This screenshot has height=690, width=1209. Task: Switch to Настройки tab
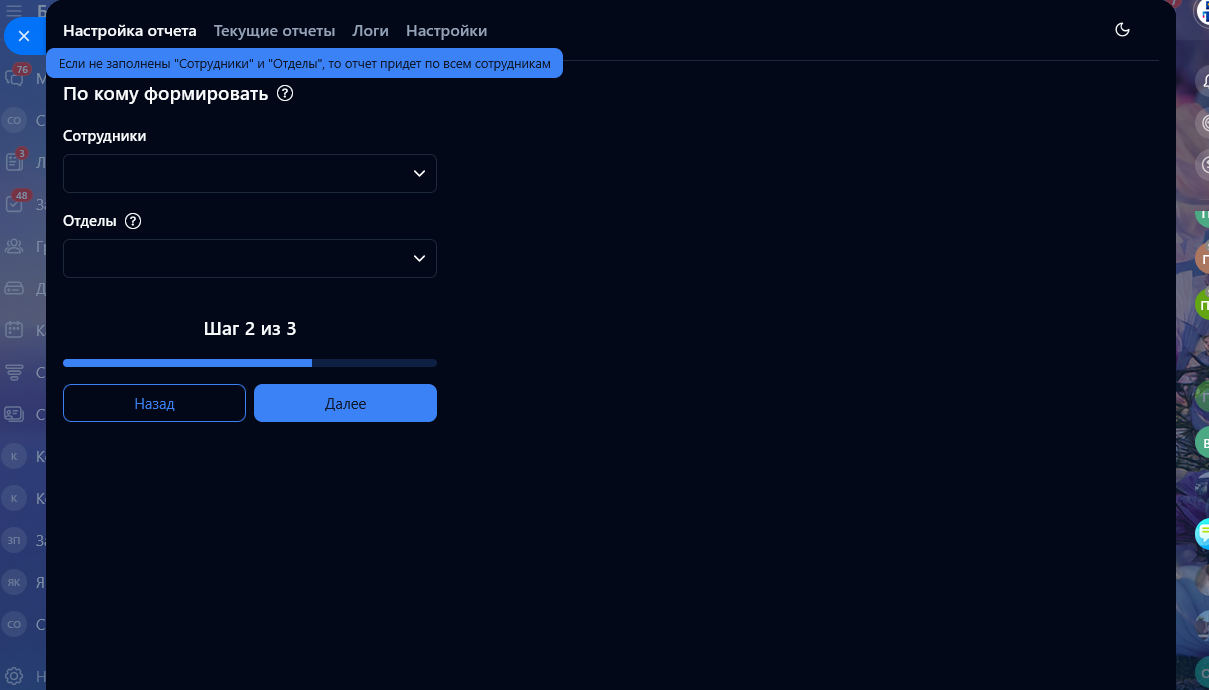click(447, 31)
